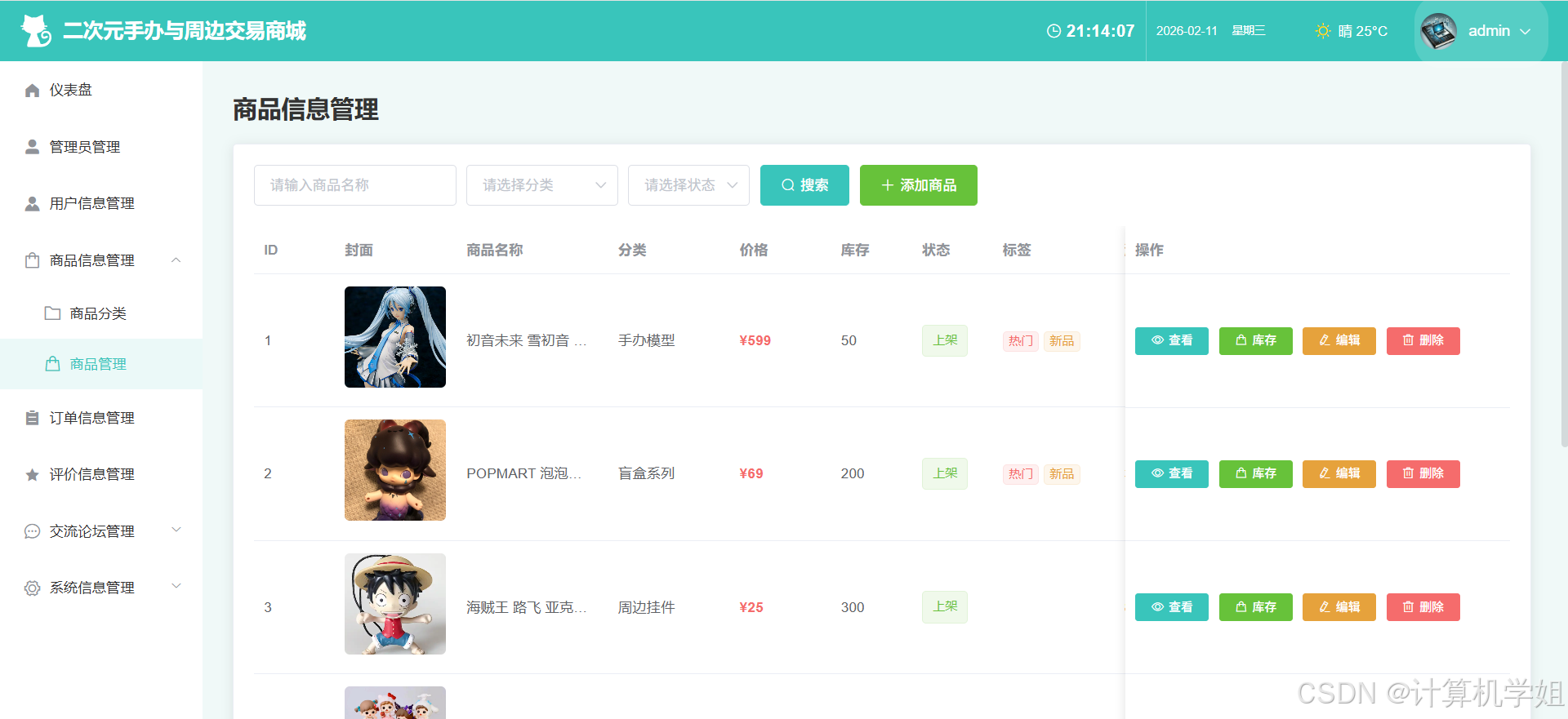Open 用户信息管理 menu item
1568x719 pixels.
coord(101,203)
